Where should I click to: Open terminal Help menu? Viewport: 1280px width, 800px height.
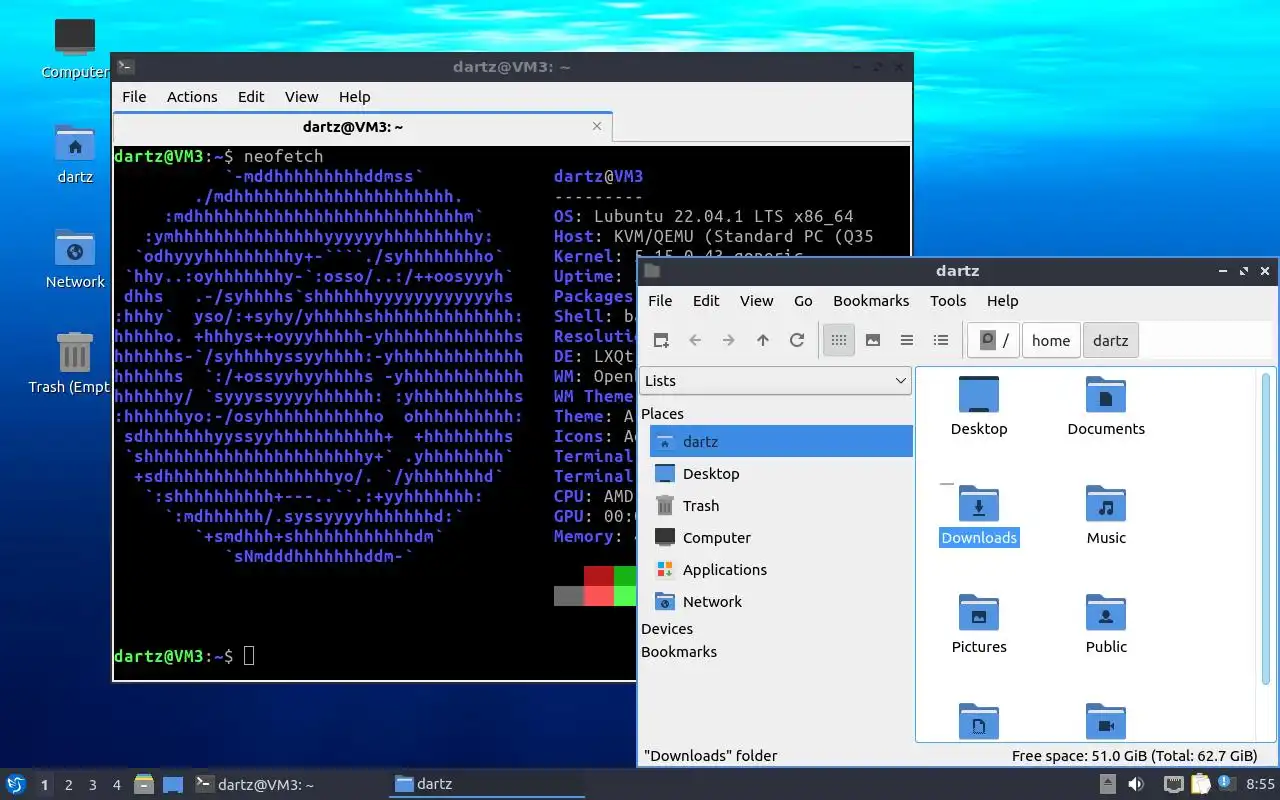coord(354,96)
